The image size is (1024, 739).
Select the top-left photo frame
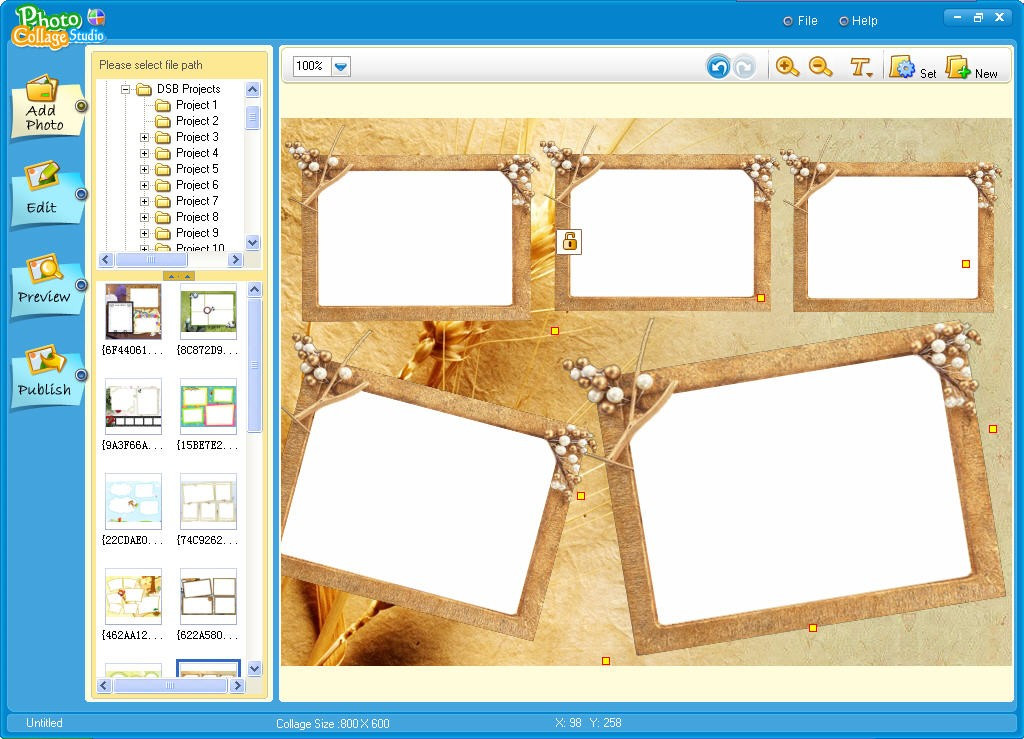pos(415,238)
